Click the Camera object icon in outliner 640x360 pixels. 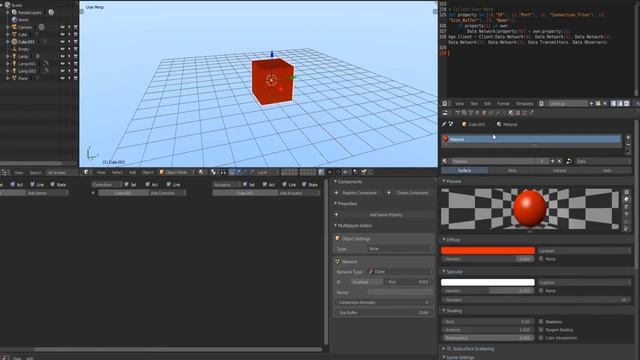pyautogui.click(x=14, y=27)
